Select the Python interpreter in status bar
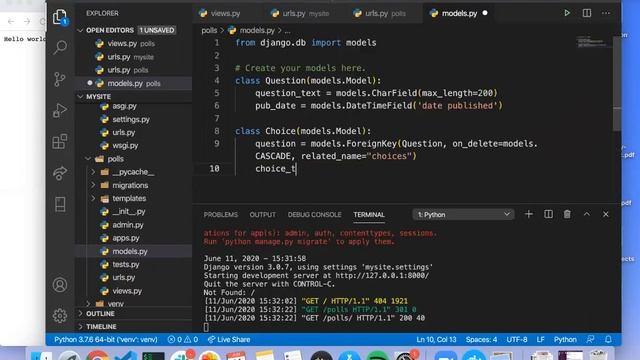Screen dimensions: 640x360 [106, 340]
